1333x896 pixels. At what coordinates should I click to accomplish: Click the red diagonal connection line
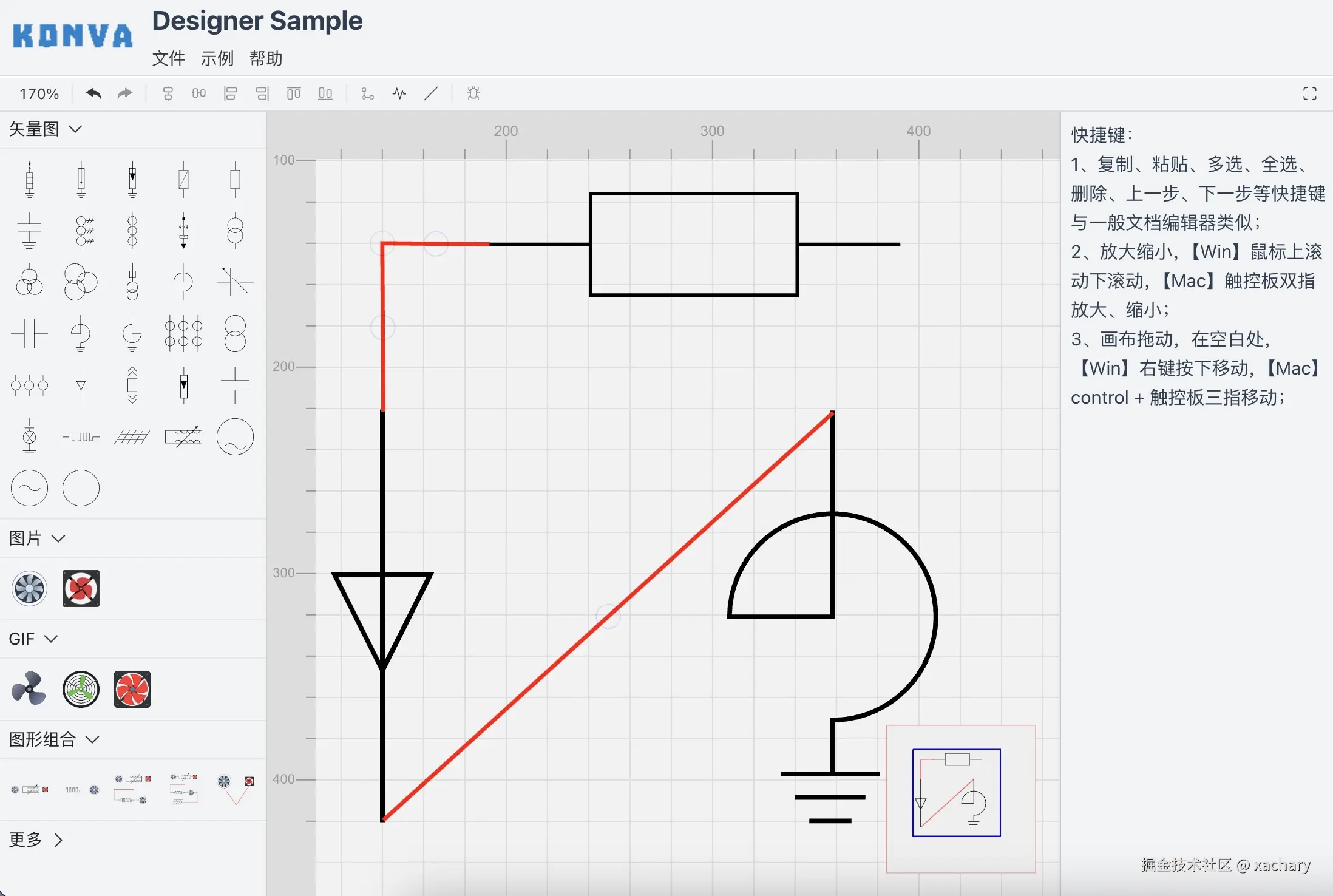click(608, 617)
